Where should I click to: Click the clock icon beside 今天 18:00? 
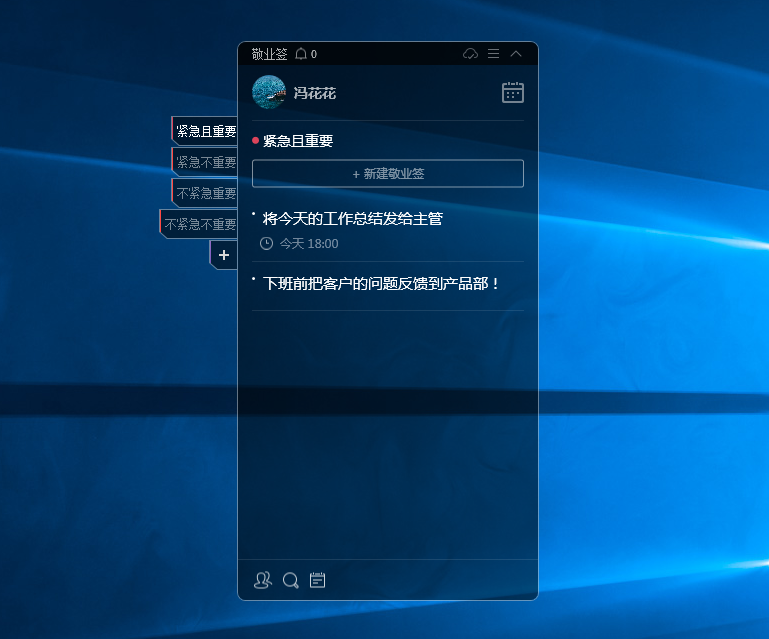click(x=266, y=244)
